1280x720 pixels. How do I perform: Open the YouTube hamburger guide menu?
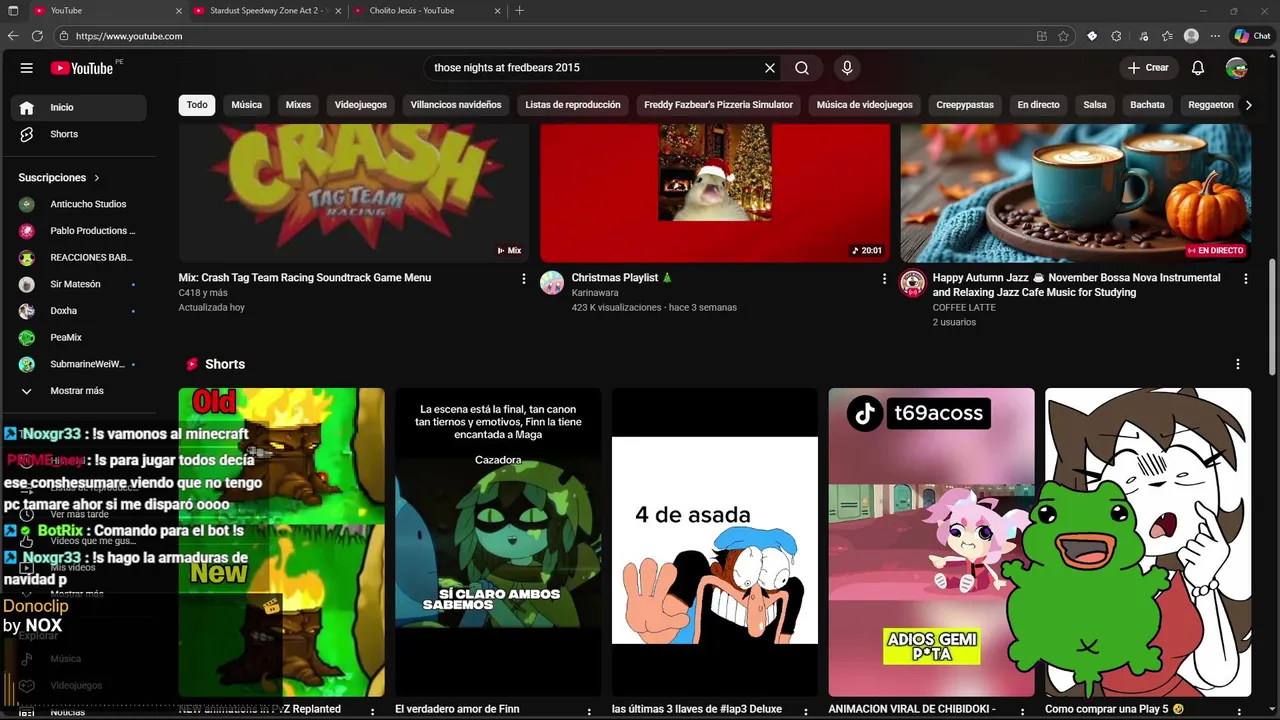click(x=27, y=68)
